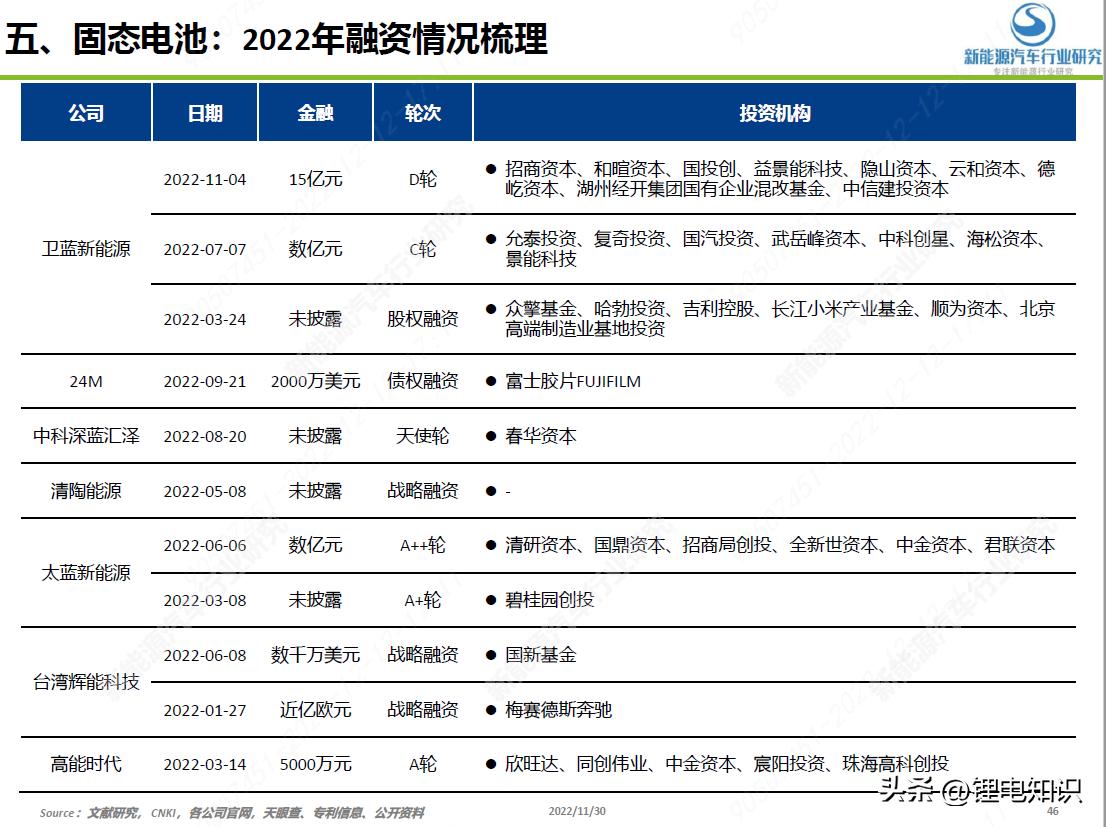Click date 2022-08-20
Screen dimensions: 1106x827
click(x=205, y=437)
